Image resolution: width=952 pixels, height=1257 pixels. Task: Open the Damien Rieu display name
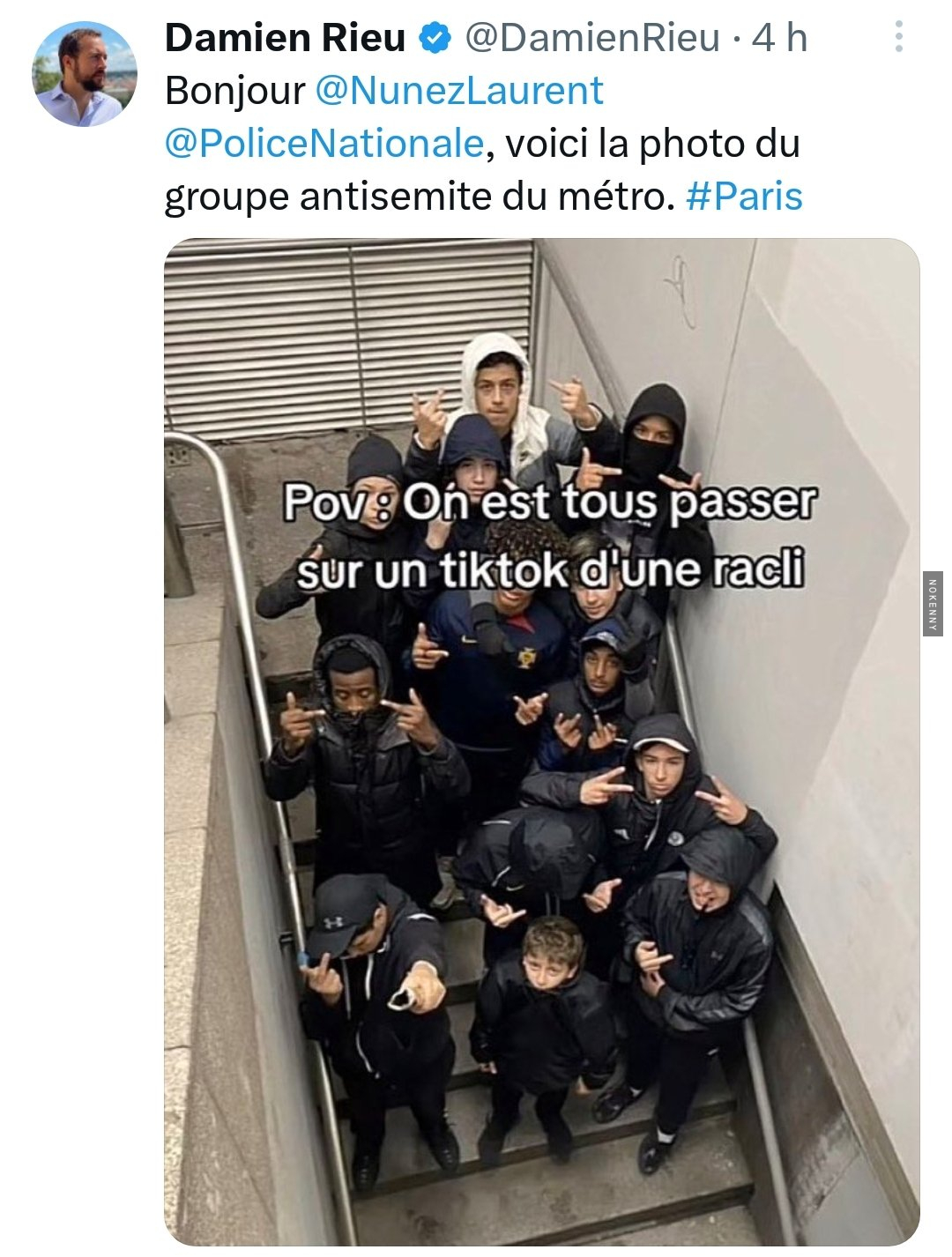tap(285, 38)
